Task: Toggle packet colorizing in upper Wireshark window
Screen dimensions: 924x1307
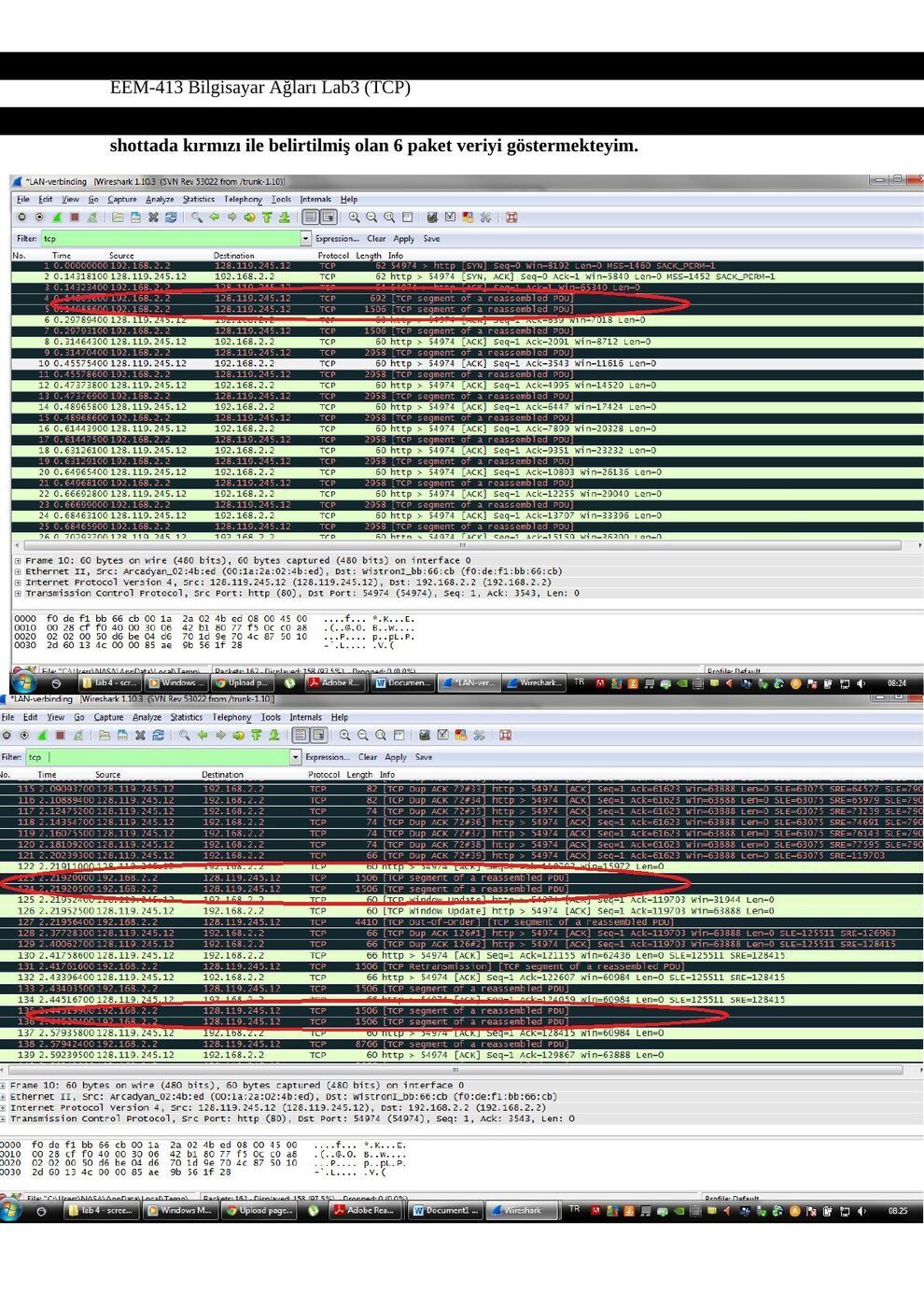Action: tap(311, 218)
